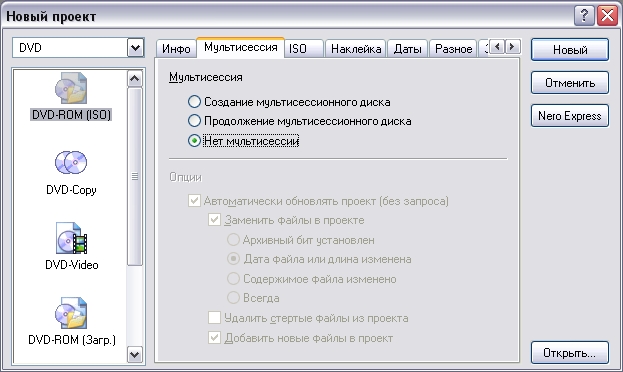Click the project list scrollbar thumb

(135, 176)
